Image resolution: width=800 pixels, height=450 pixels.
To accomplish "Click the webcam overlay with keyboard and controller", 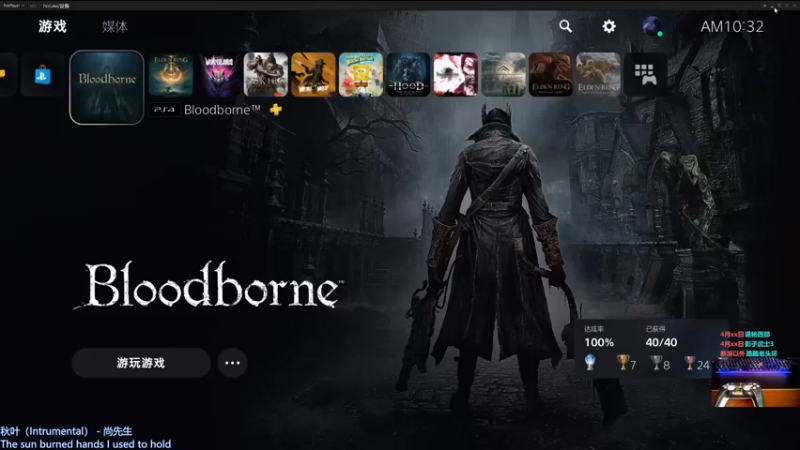I will [756, 382].
